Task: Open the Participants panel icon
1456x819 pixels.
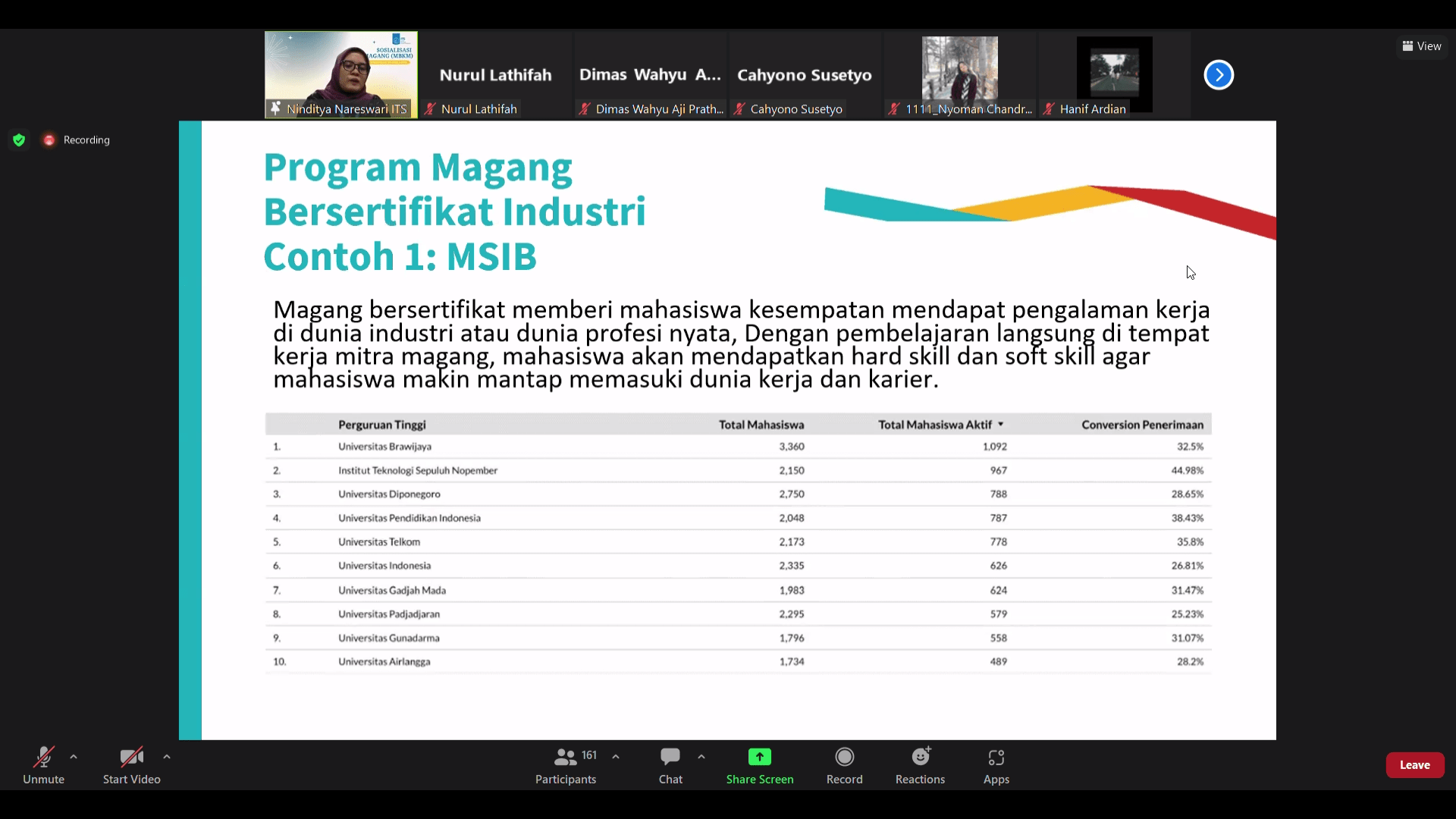Action: coord(566,758)
